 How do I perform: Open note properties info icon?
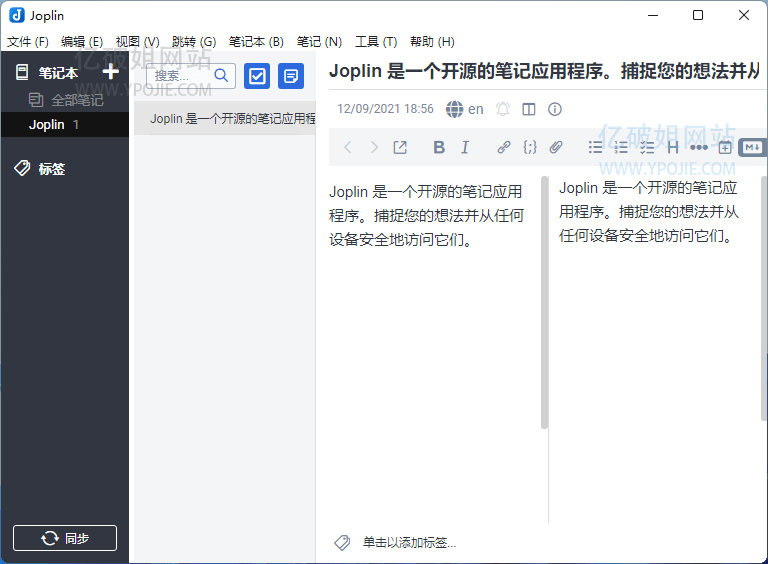[555, 109]
